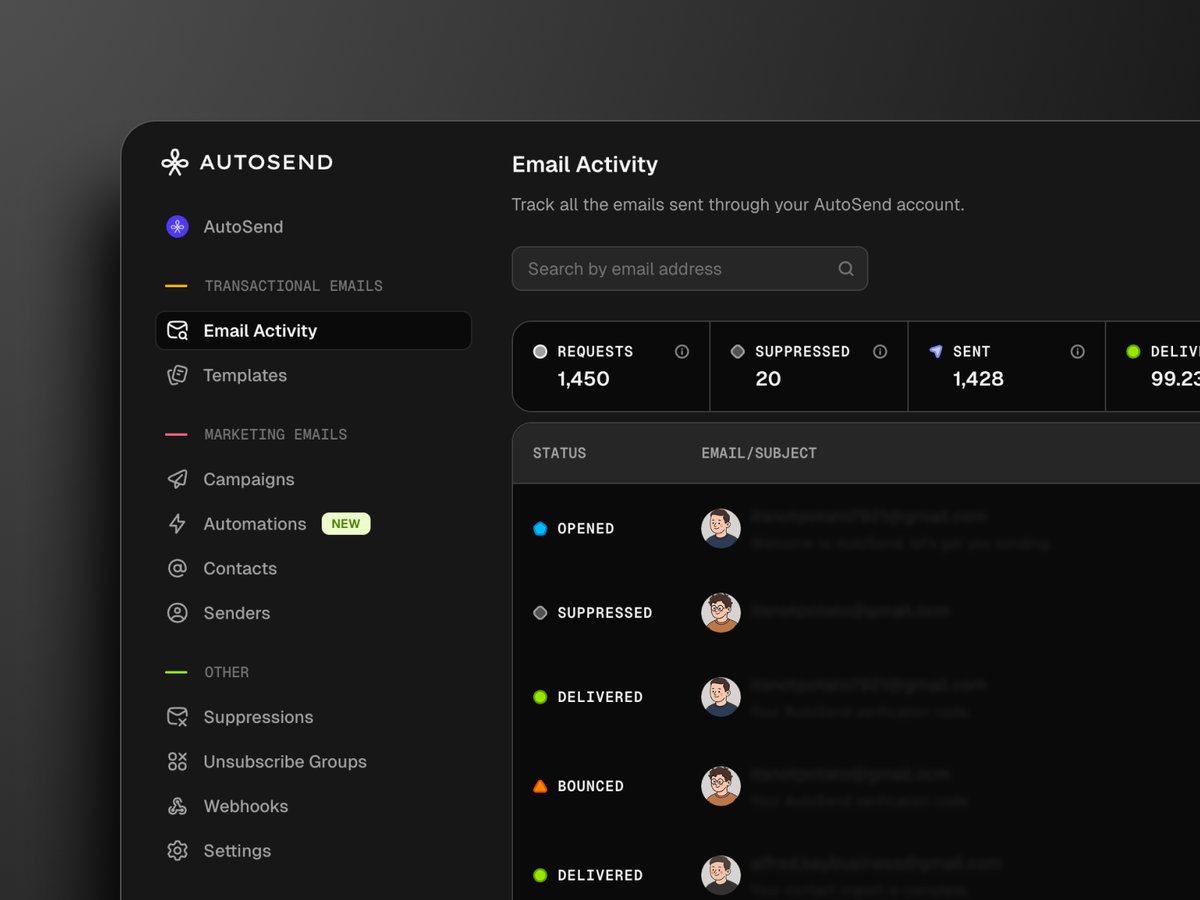Open Suppressions page

(x=258, y=717)
